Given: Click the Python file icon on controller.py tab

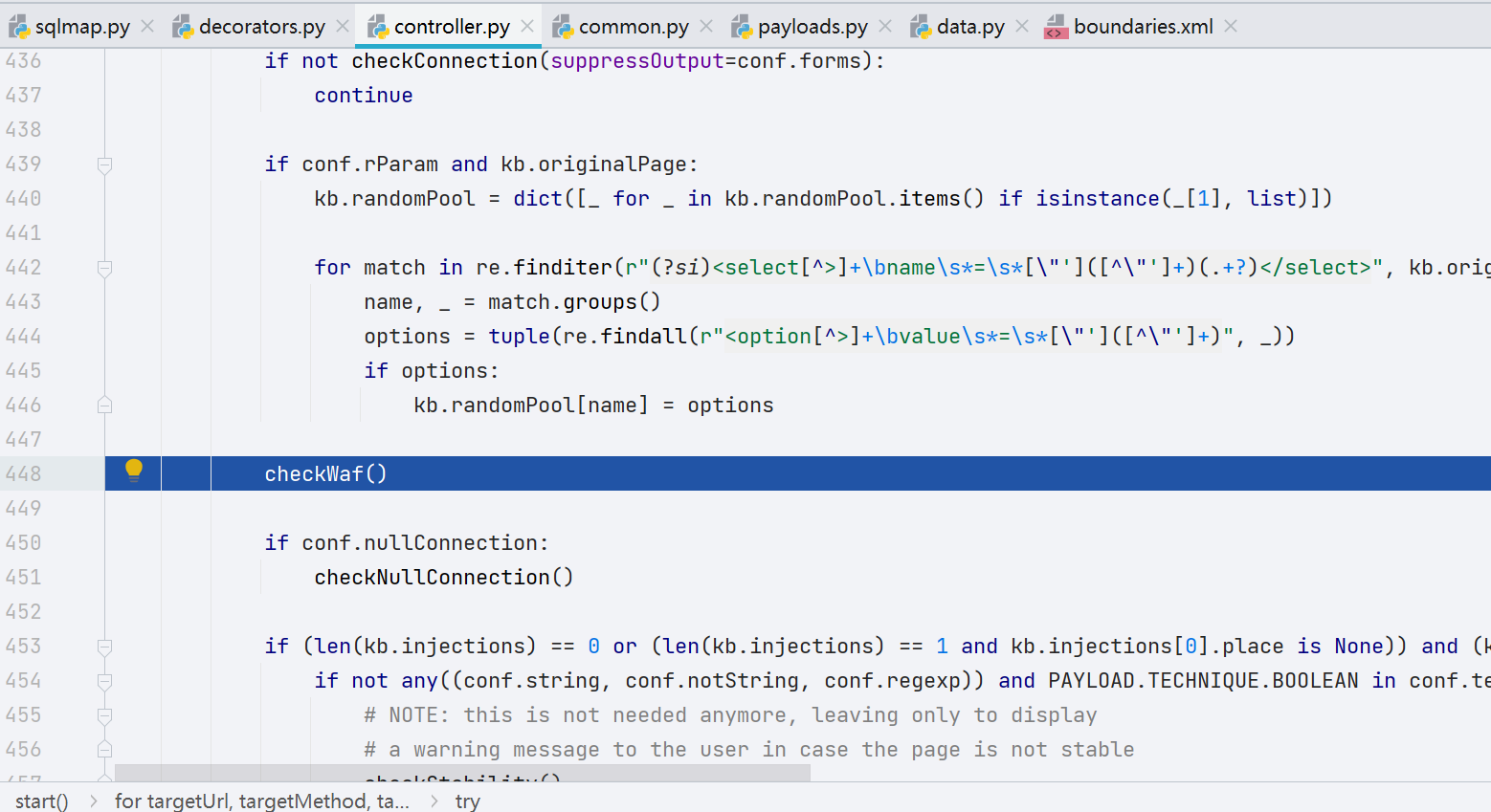Looking at the screenshot, I should [x=378, y=27].
